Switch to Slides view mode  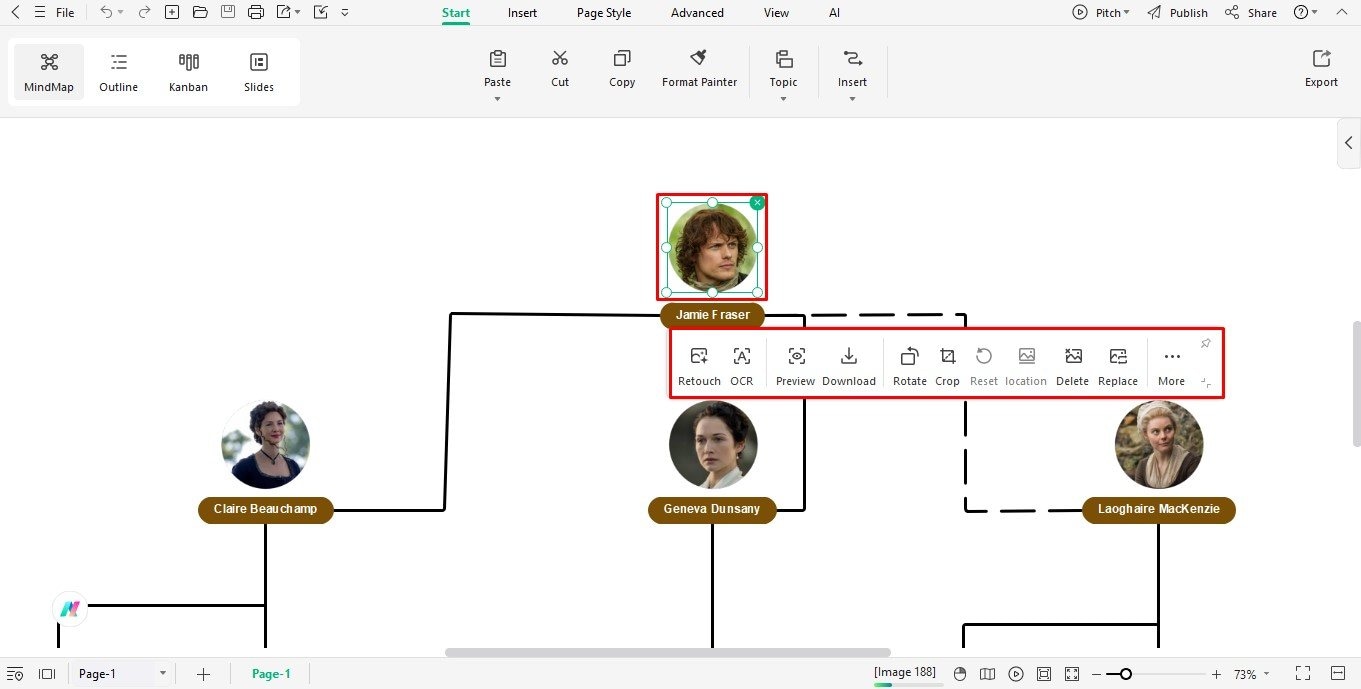(259, 72)
